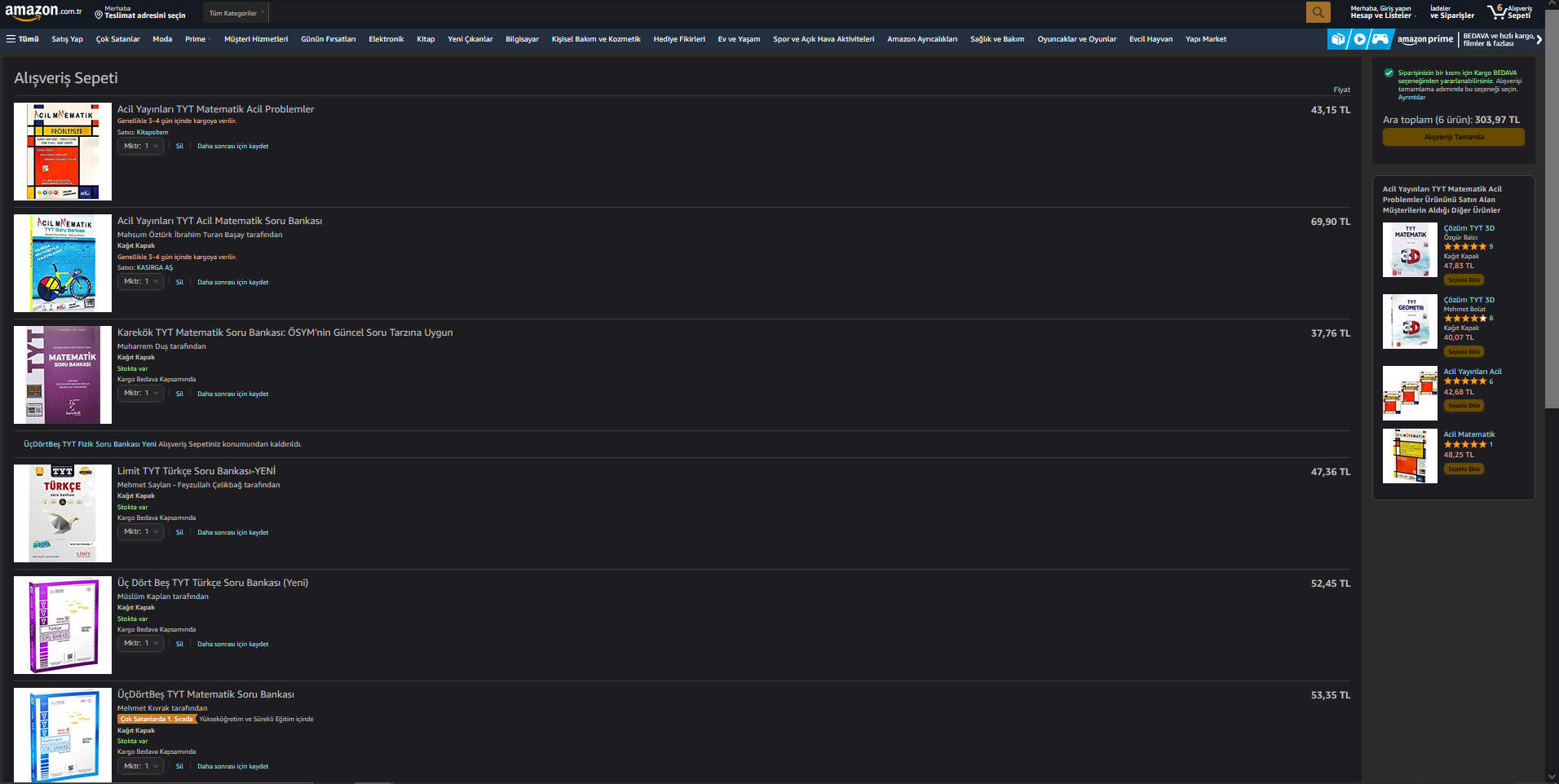Open KASIRGA AŞ seller link
Image resolution: width=1559 pixels, height=784 pixels.
[x=155, y=267]
